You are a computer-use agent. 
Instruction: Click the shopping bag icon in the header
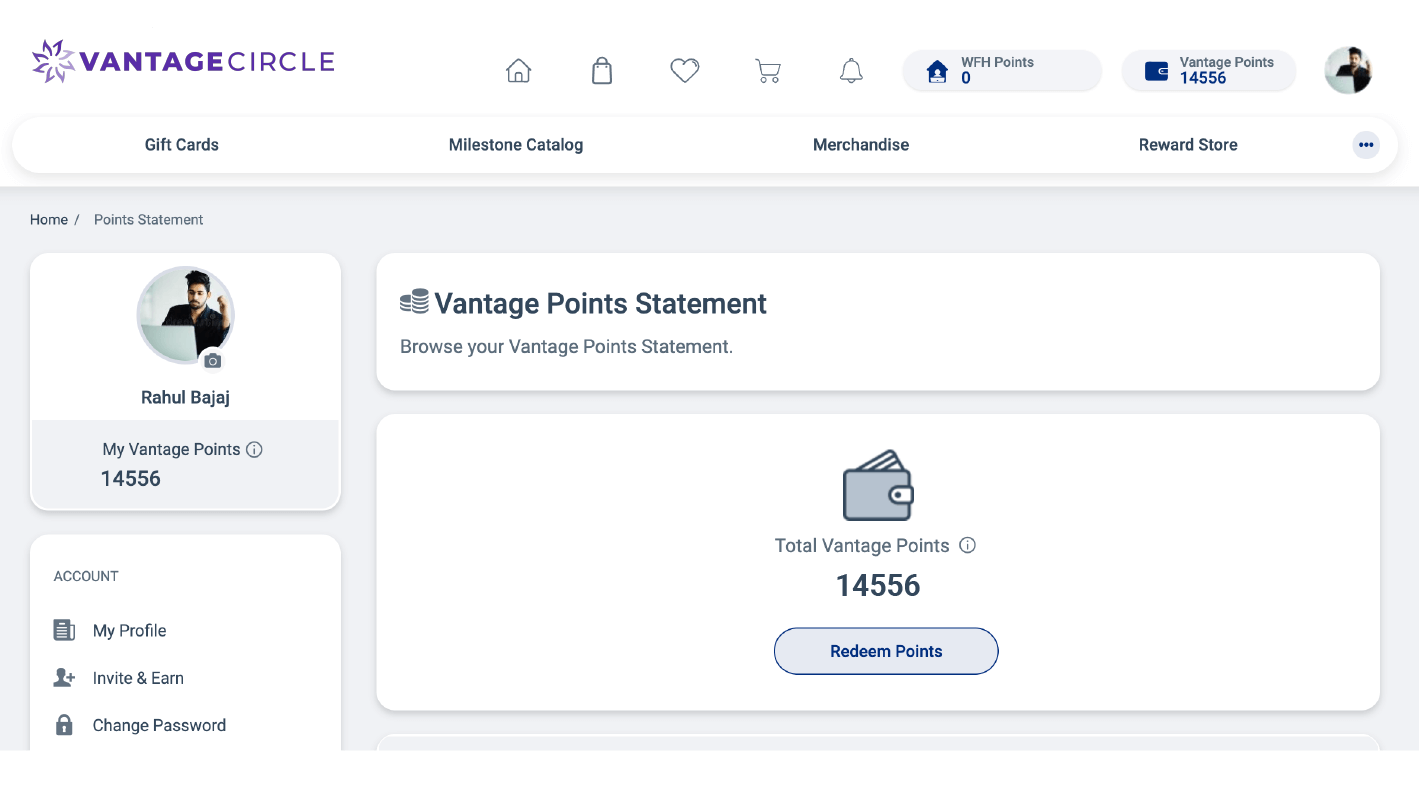pyautogui.click(x=601, y=70)
